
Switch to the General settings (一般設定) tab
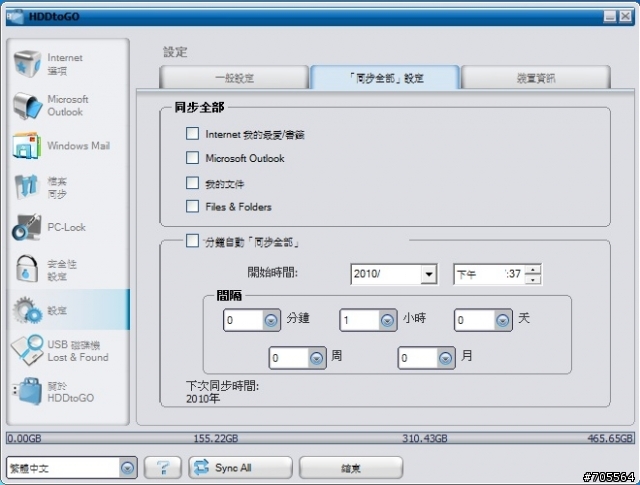click(x=234, y=78)
